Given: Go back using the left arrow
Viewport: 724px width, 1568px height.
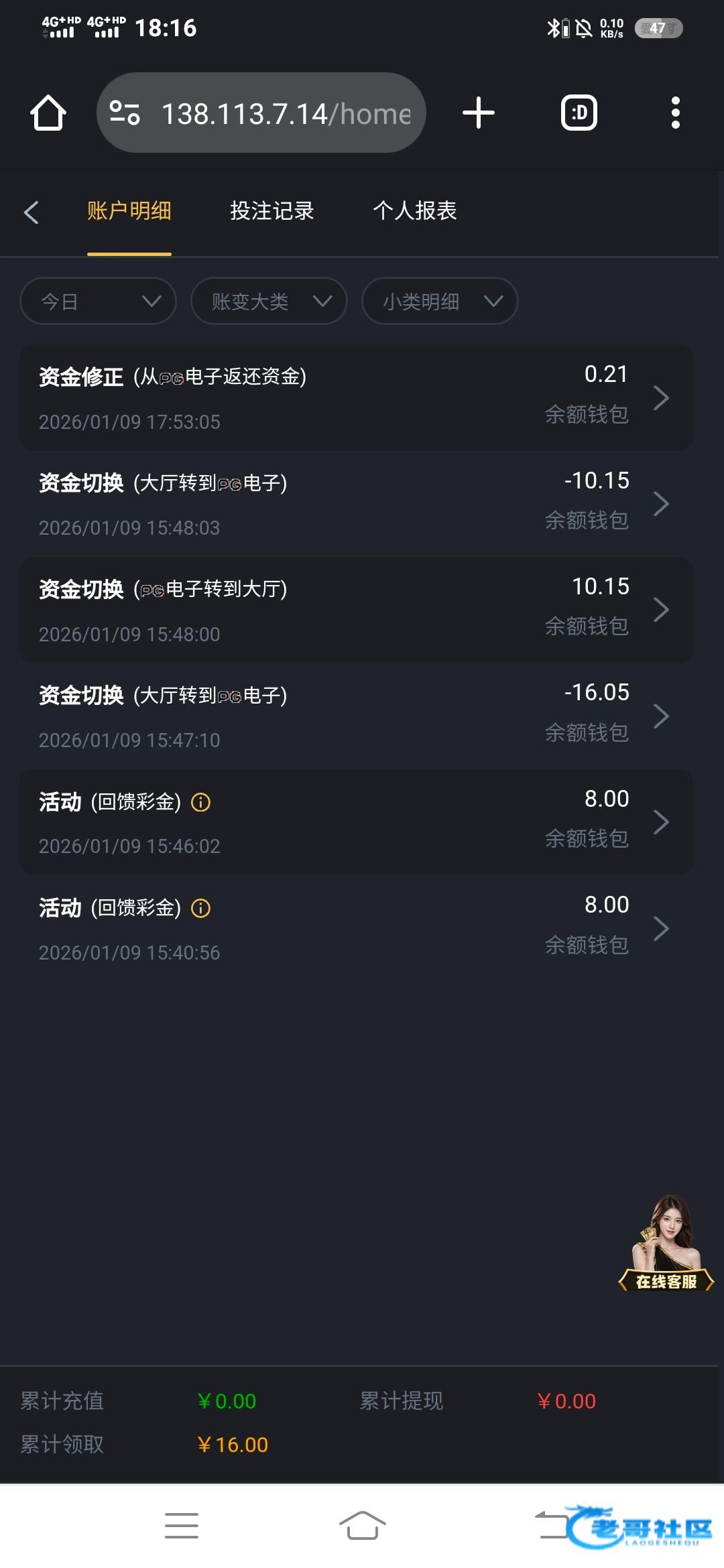Looking at the screenshot, I should [x=32, y=212].
